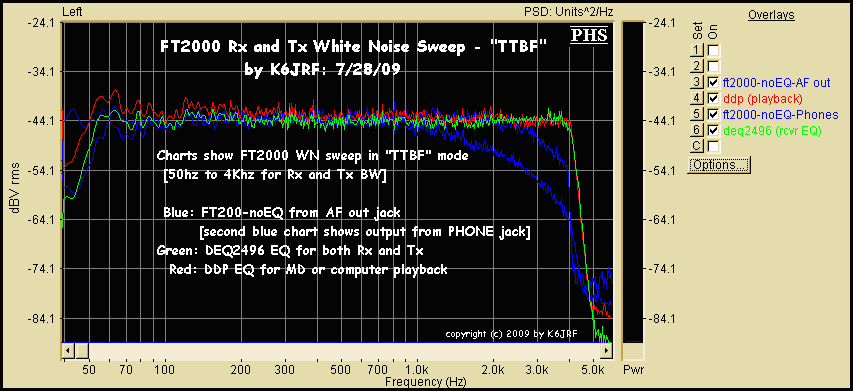Screen dimensions: 853x391
Task: Toggle the checkbox beside the C button
Action: (713, 146)
